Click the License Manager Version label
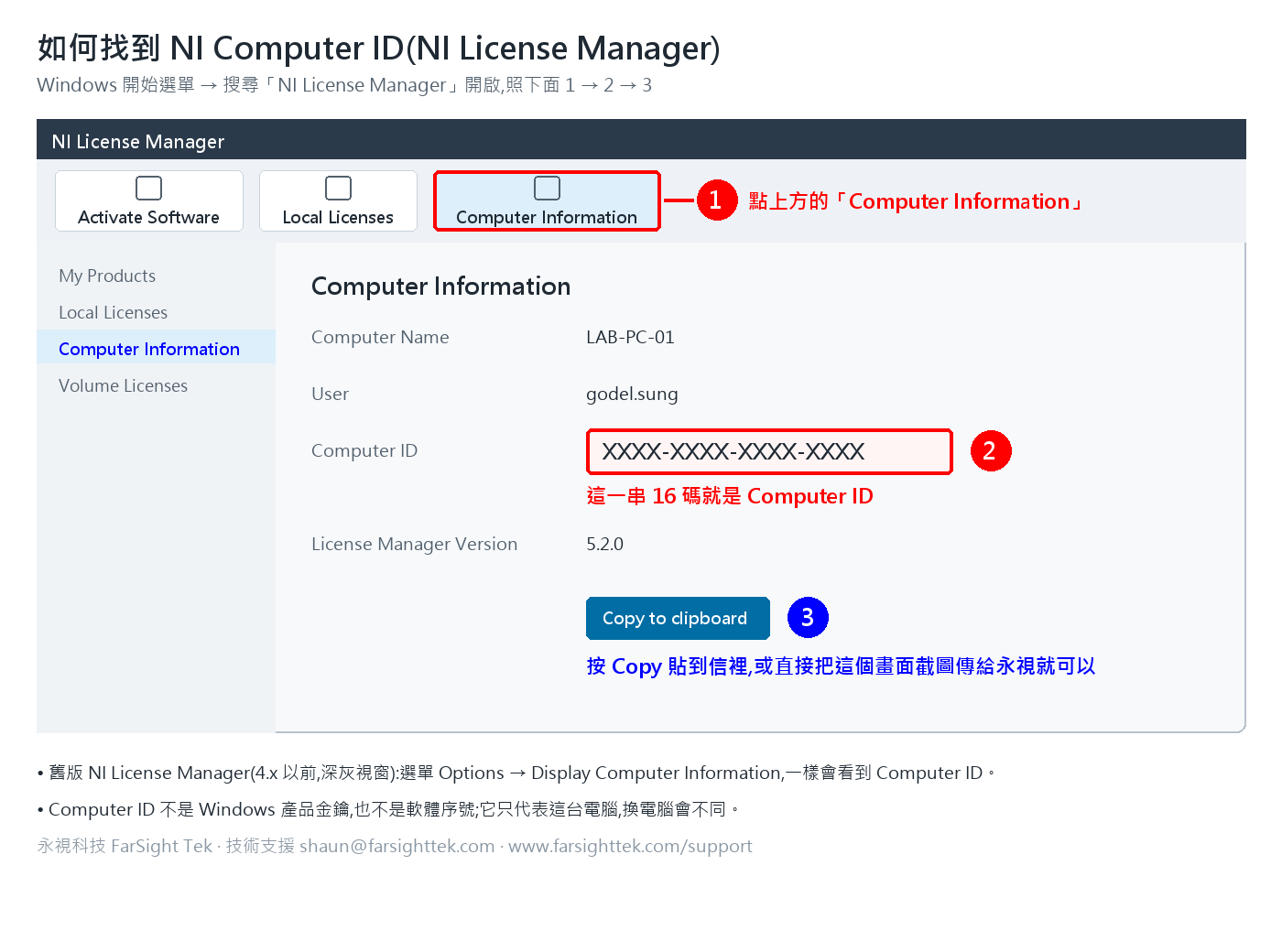 (414, 544)
